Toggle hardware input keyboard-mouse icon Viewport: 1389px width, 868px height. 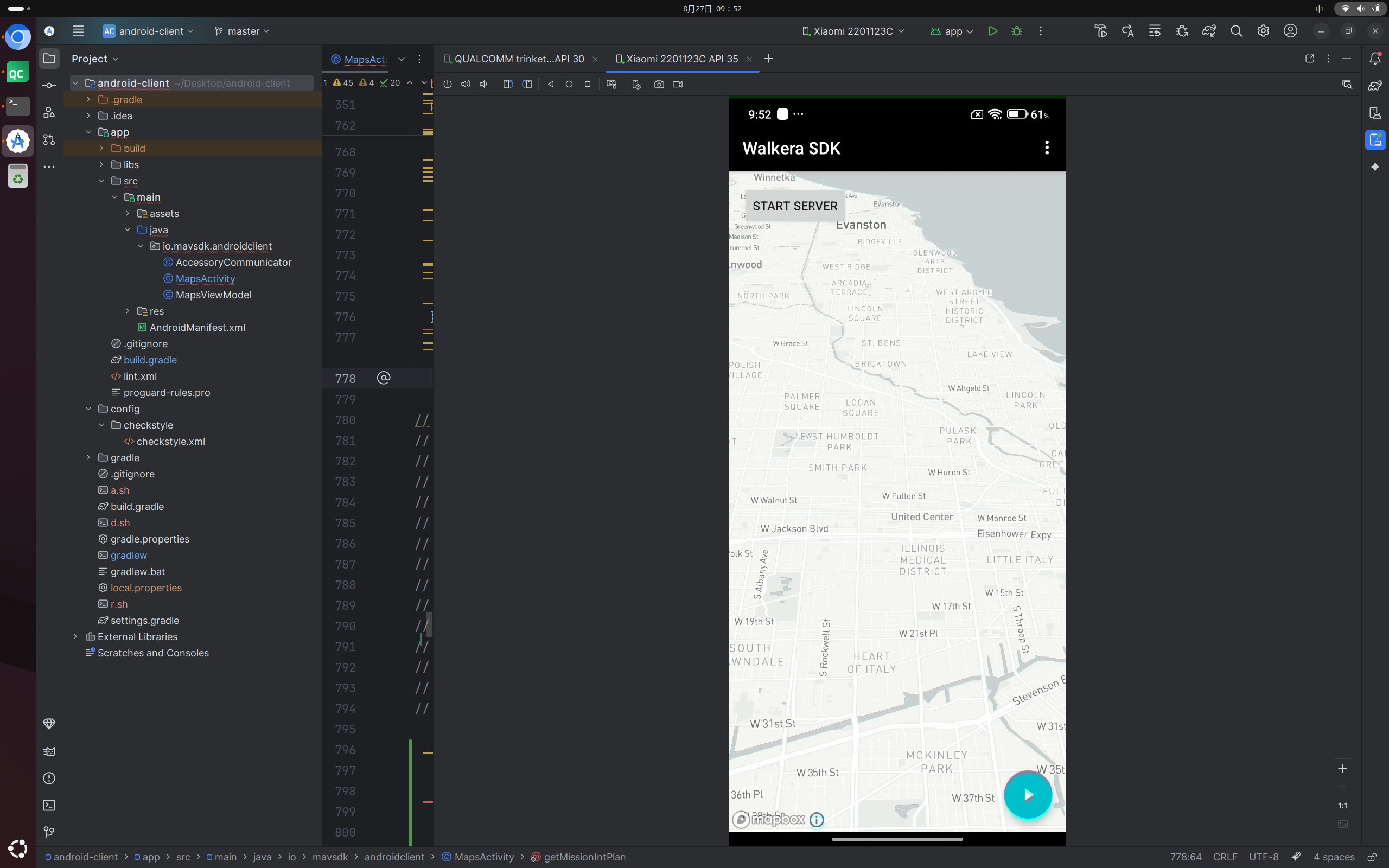(611, 85)
